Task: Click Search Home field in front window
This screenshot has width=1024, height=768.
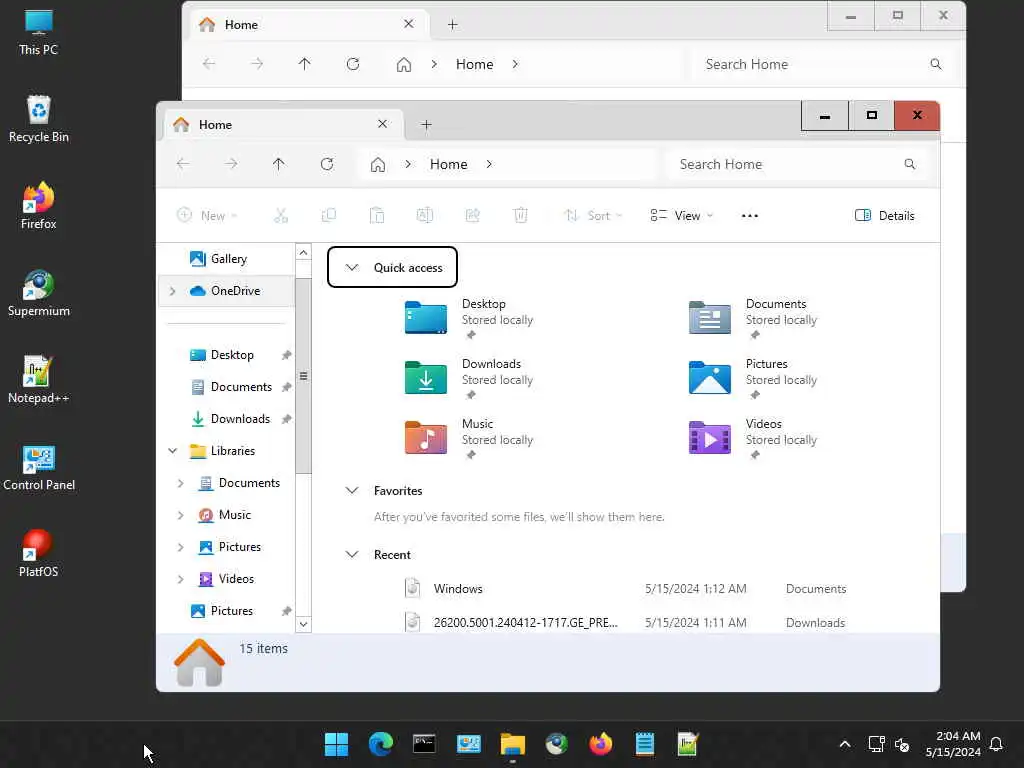Action: click(x=797, y=165)
